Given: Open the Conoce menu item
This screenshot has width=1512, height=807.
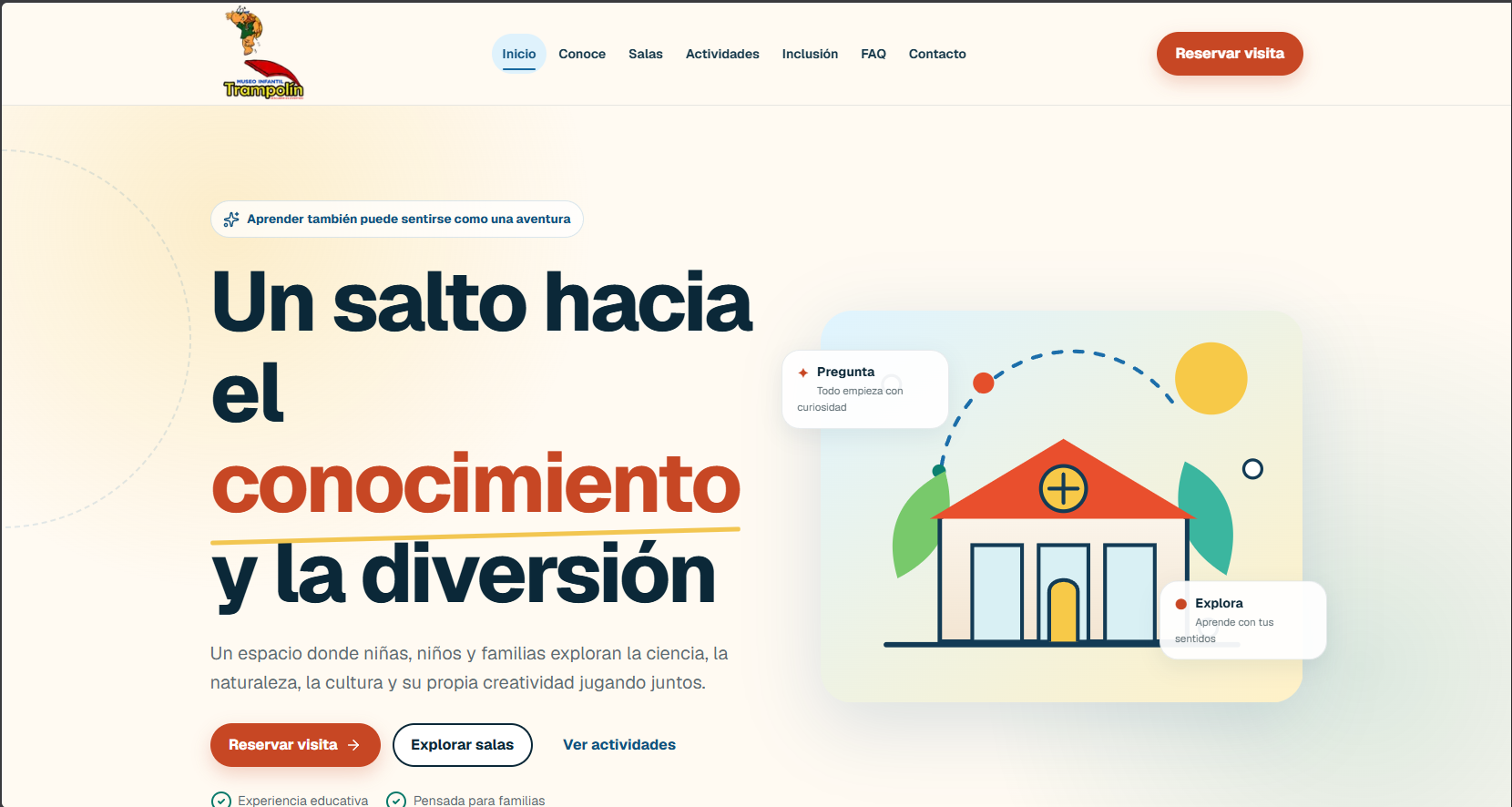Looking at the screenshot, I should click(582, 54).
